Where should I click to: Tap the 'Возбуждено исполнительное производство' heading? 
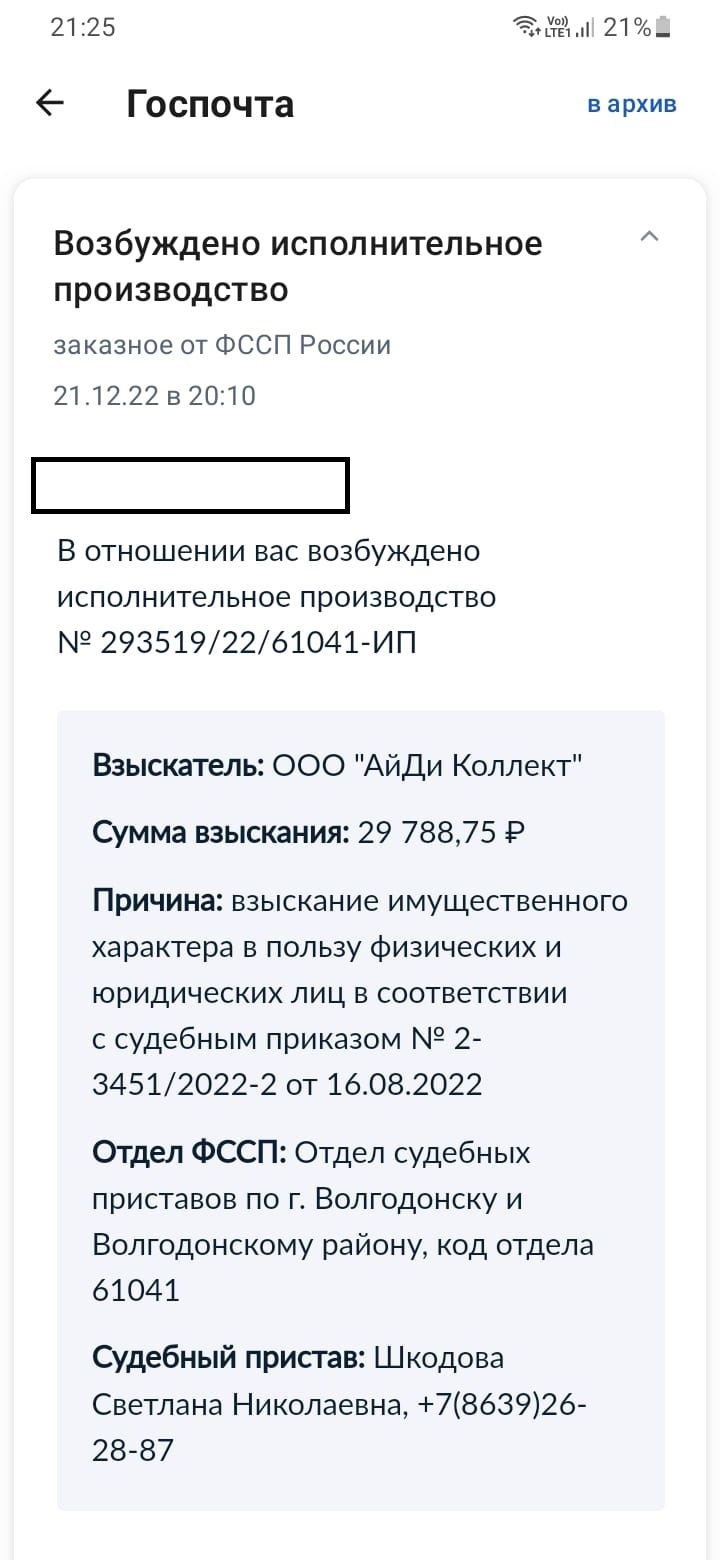click(297, 266)
